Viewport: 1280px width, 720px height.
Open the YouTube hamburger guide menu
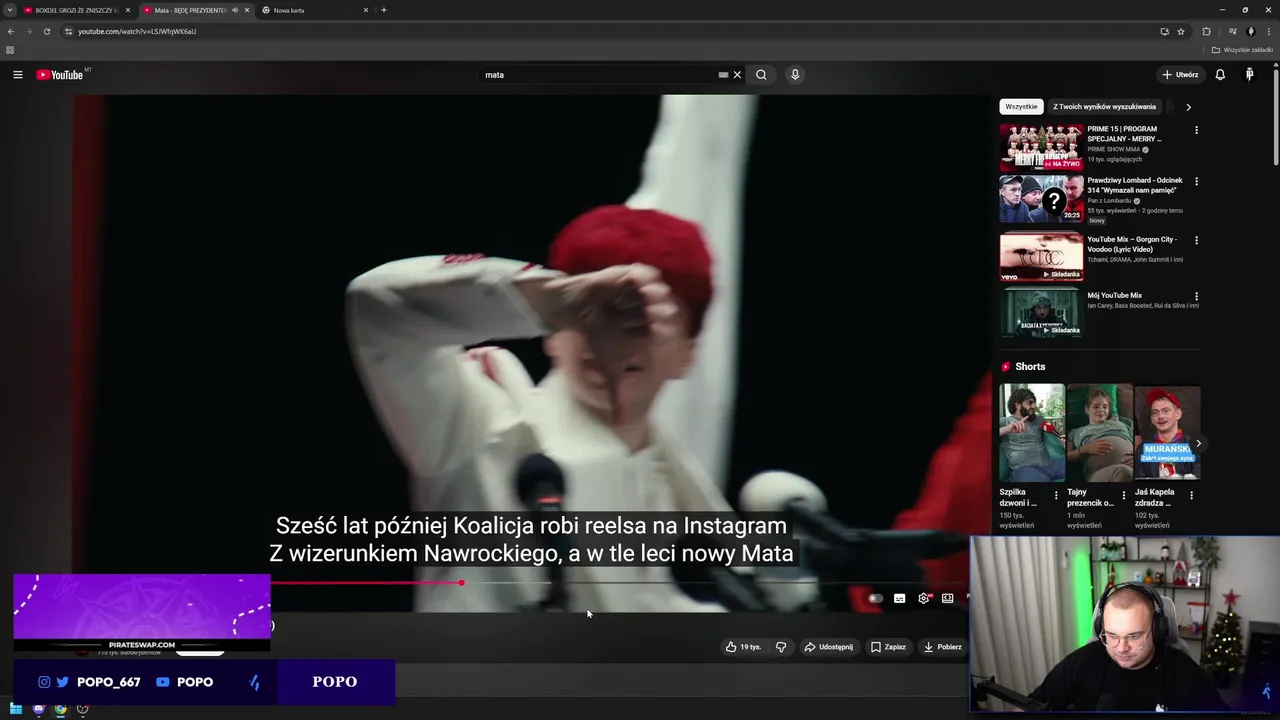(17, 75)
